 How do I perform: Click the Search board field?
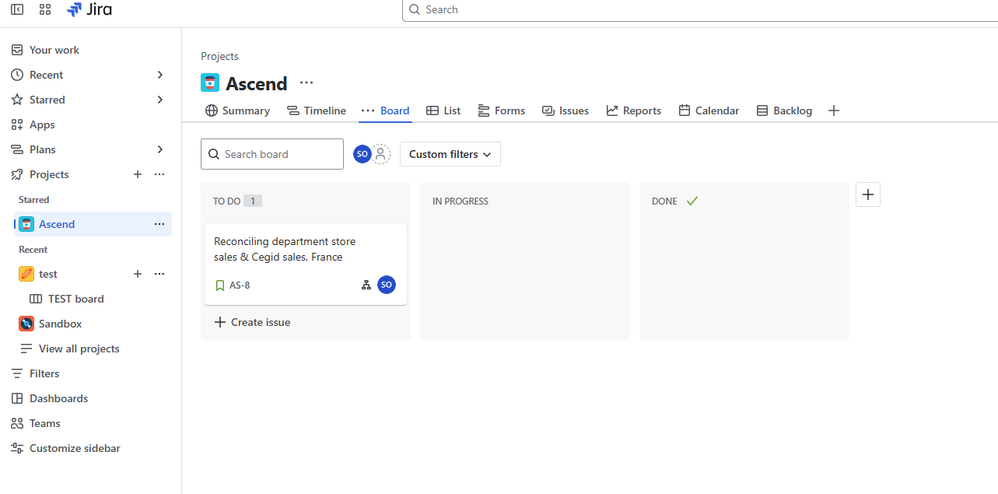coord(272,154)
